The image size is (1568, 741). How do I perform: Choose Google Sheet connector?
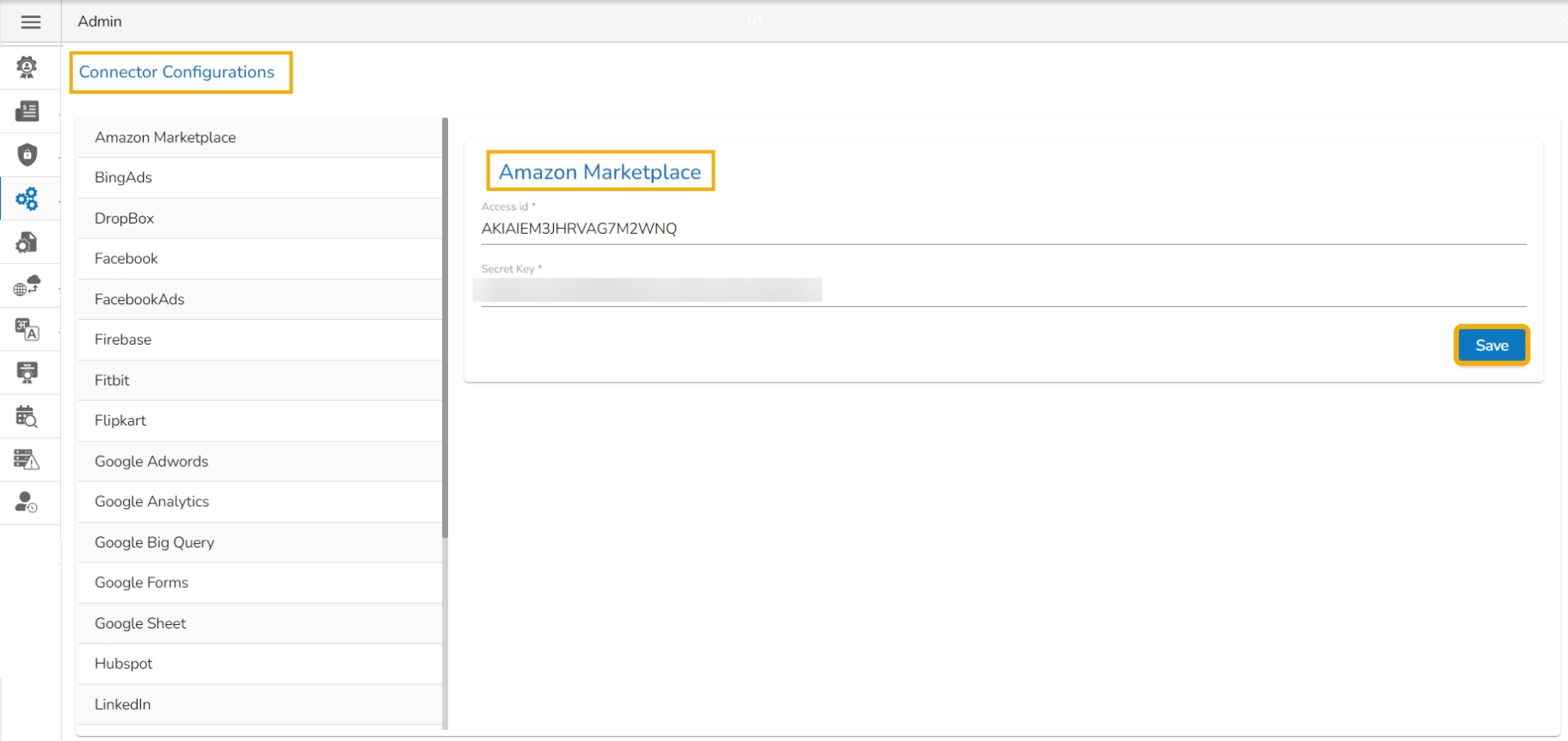coord(260,623)
